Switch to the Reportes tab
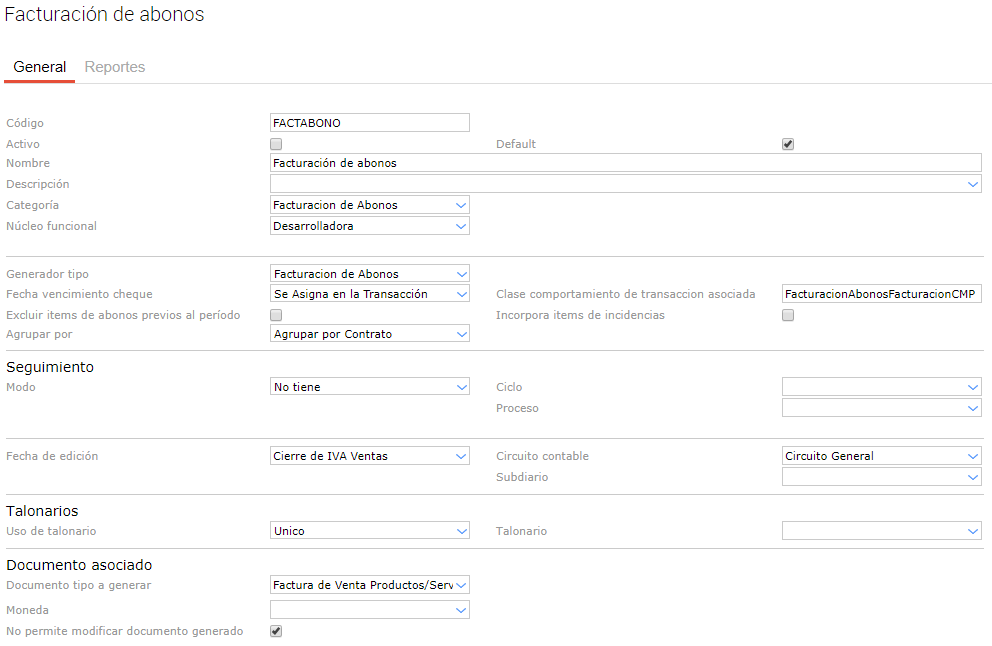Image resolution: width=992 pixels, height=646 pixels. [x=115, y=67]
